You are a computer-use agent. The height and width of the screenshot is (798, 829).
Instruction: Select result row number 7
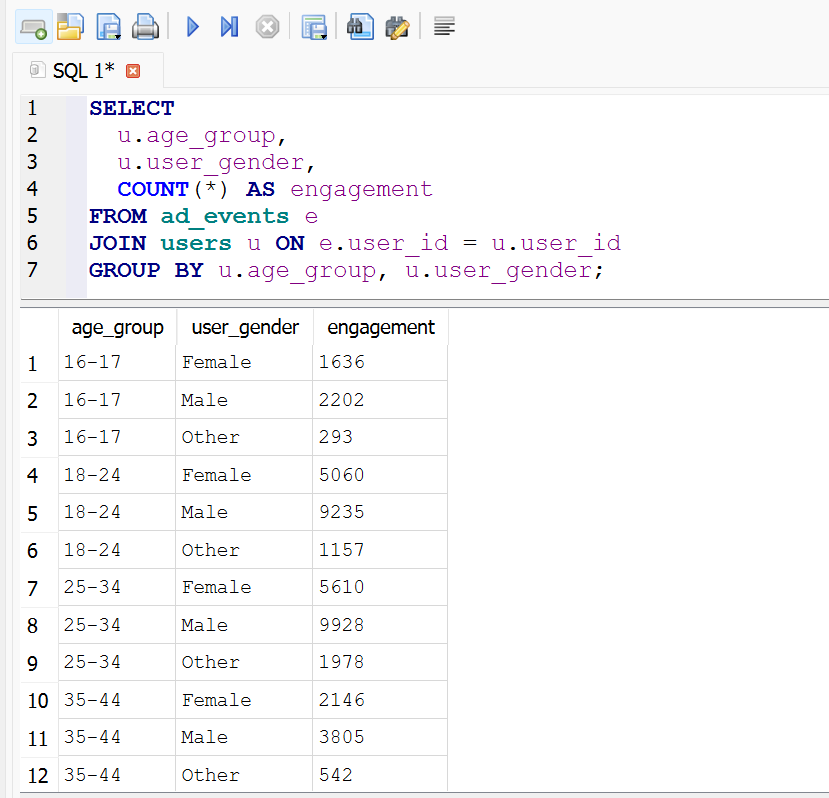(33, 588)
